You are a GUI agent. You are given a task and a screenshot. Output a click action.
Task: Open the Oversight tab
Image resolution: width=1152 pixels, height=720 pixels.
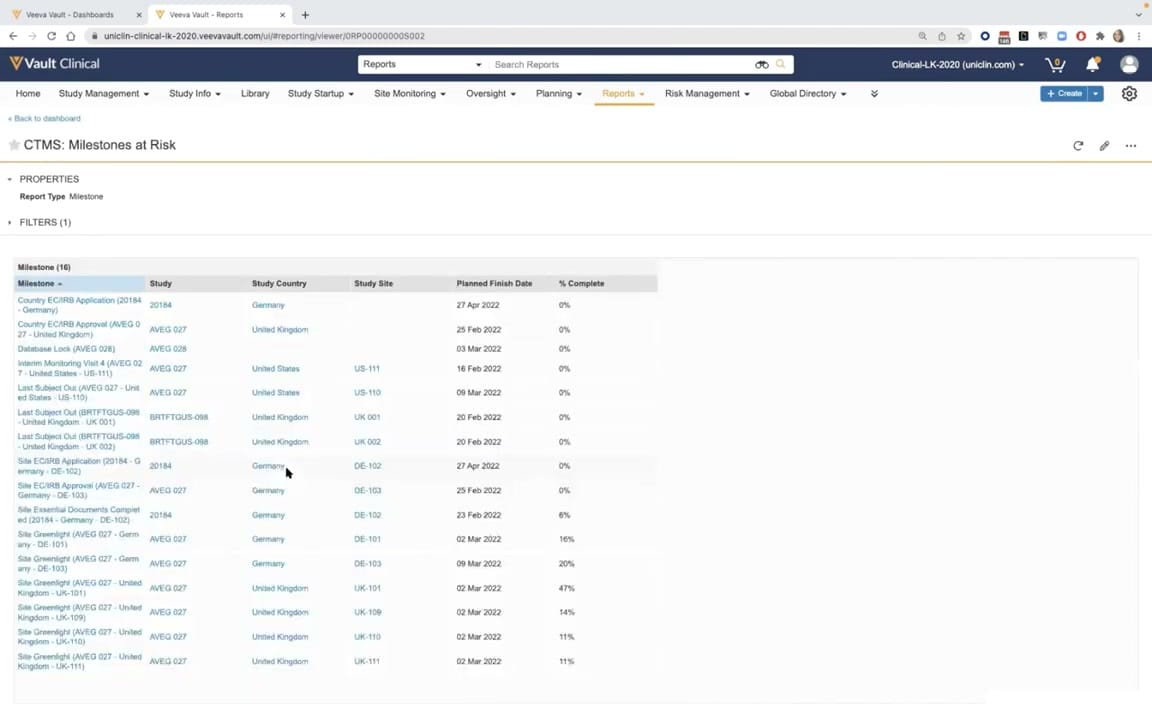coord(491,94)
